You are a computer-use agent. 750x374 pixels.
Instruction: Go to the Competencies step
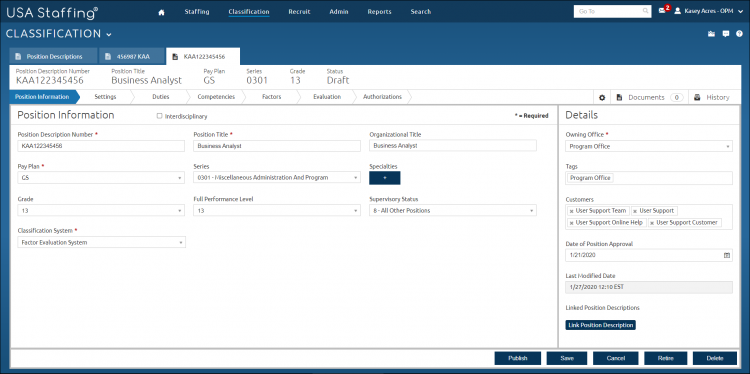click(x=216, y=97)
